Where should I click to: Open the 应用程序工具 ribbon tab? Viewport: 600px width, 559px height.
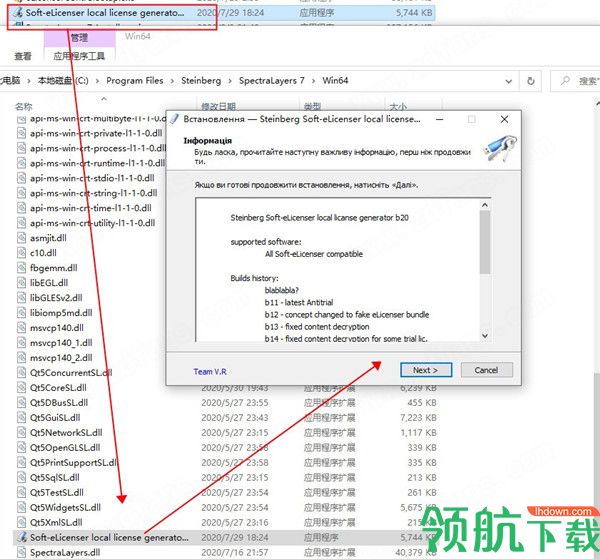(x=79, y=56)
